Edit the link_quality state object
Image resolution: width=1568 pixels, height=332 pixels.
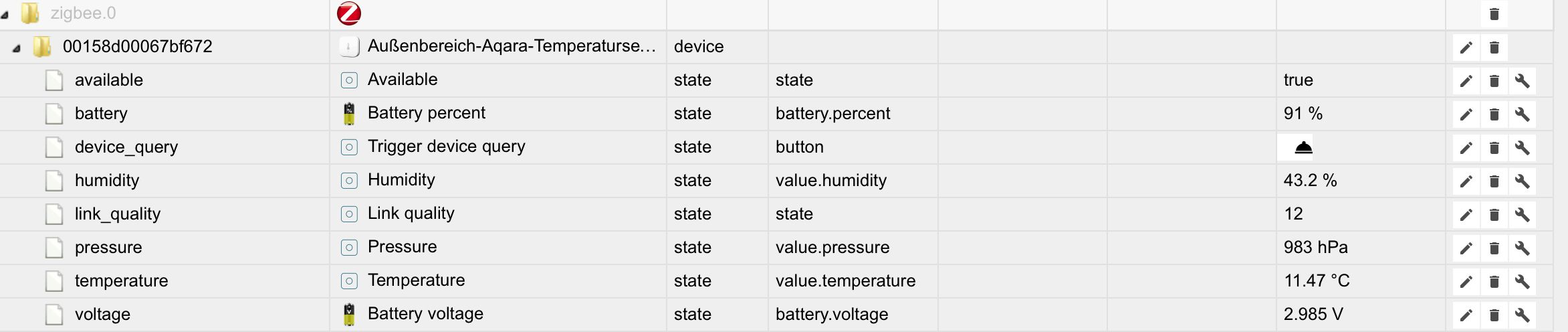tap(1466, 215)
